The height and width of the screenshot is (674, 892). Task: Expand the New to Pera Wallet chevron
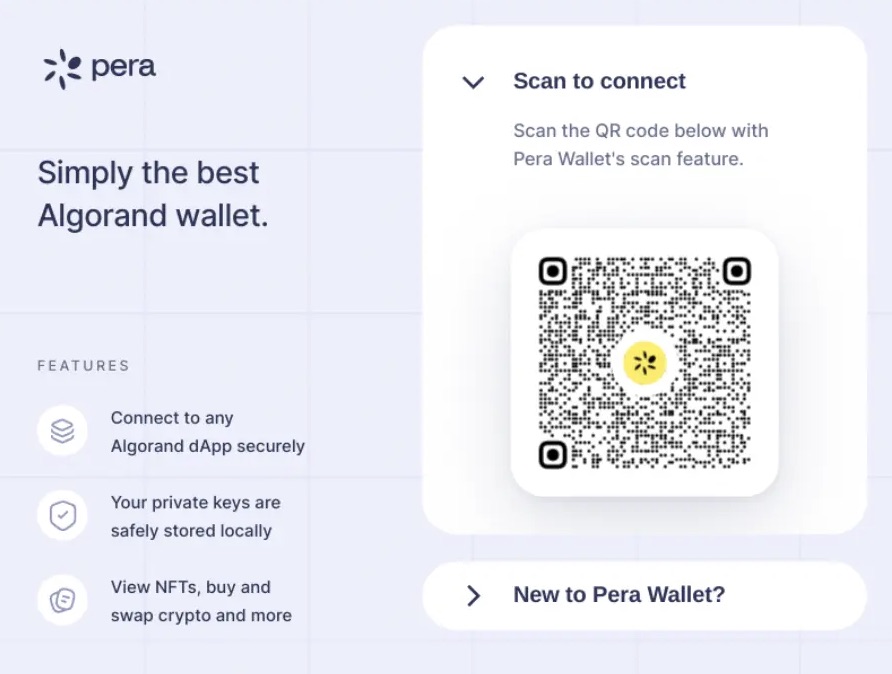coord(473,596)
